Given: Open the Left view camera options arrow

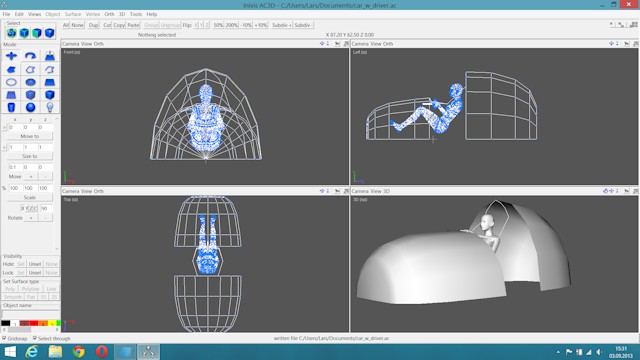Looking at the screenshot, I should point(617,43).
